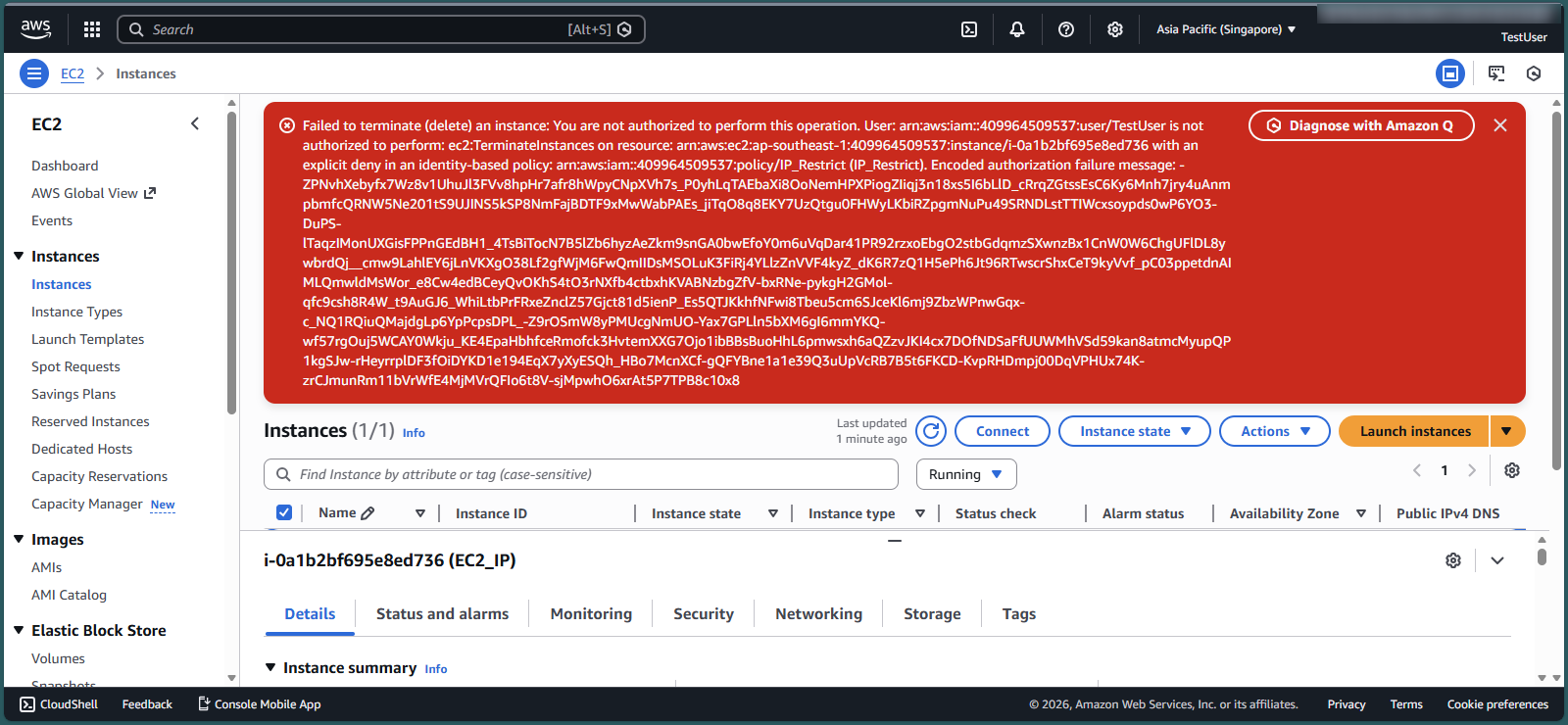Viewport: 1568px width, 725px height.
Task: Switch to the Security tab
Action: click(x=704, y=613)
